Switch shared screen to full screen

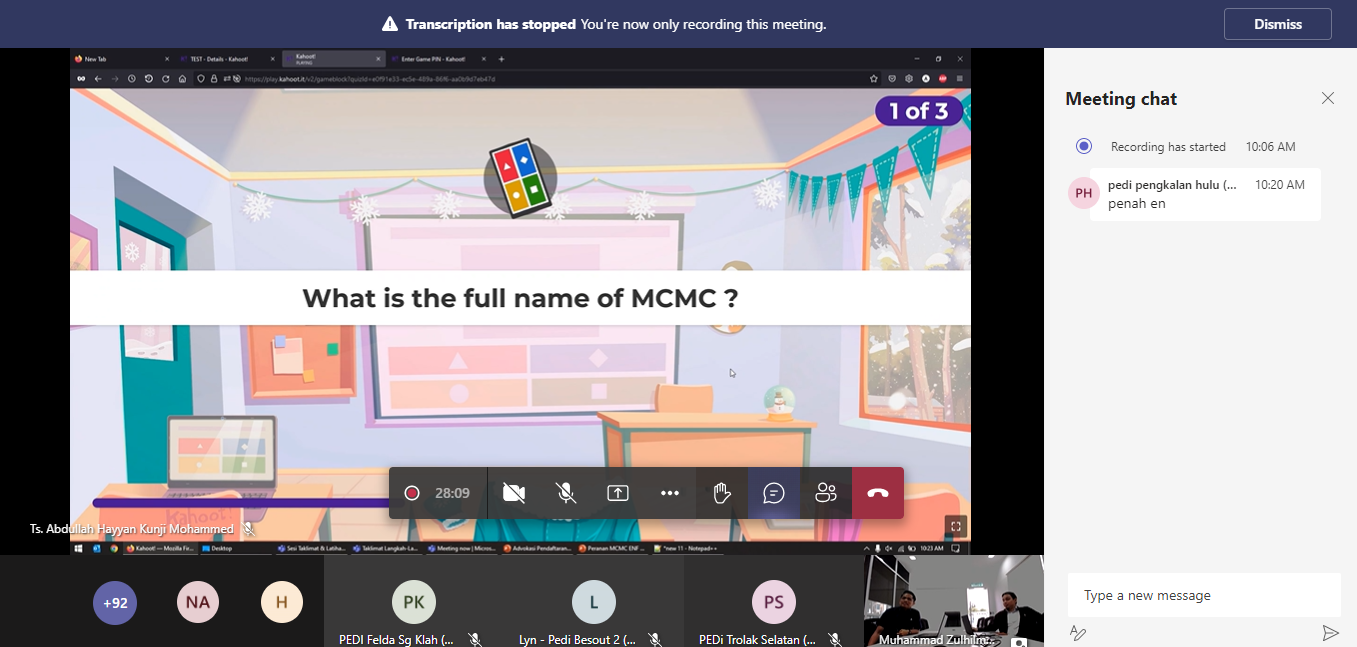click(956, 526)
